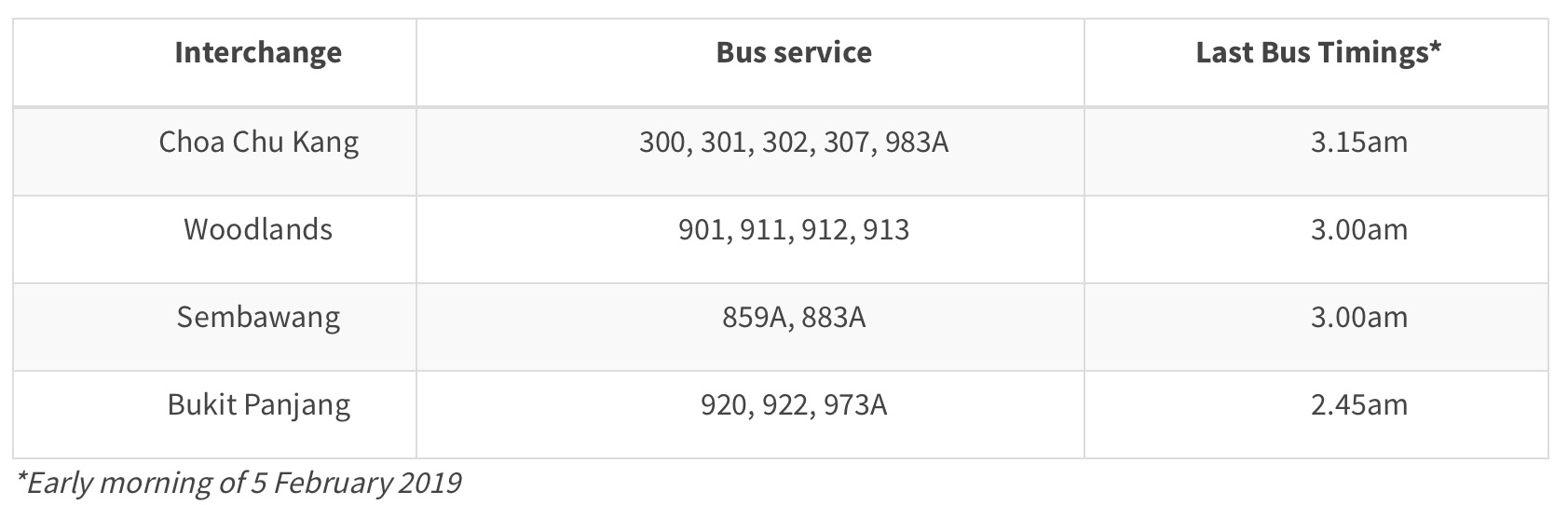Click bus service 920

pos(723,405)
